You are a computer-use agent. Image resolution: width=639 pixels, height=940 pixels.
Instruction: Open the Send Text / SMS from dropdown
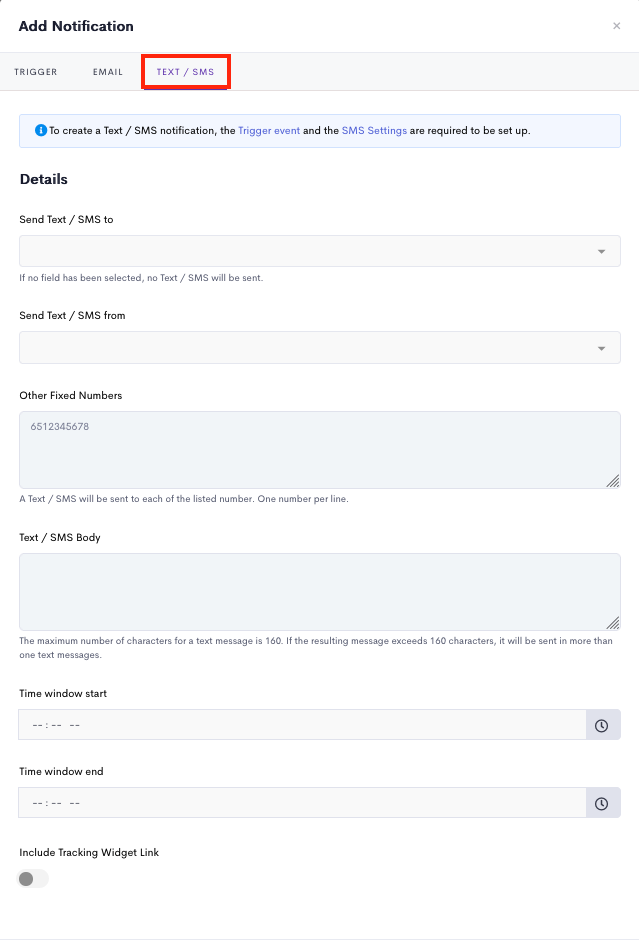pos(320,348)
